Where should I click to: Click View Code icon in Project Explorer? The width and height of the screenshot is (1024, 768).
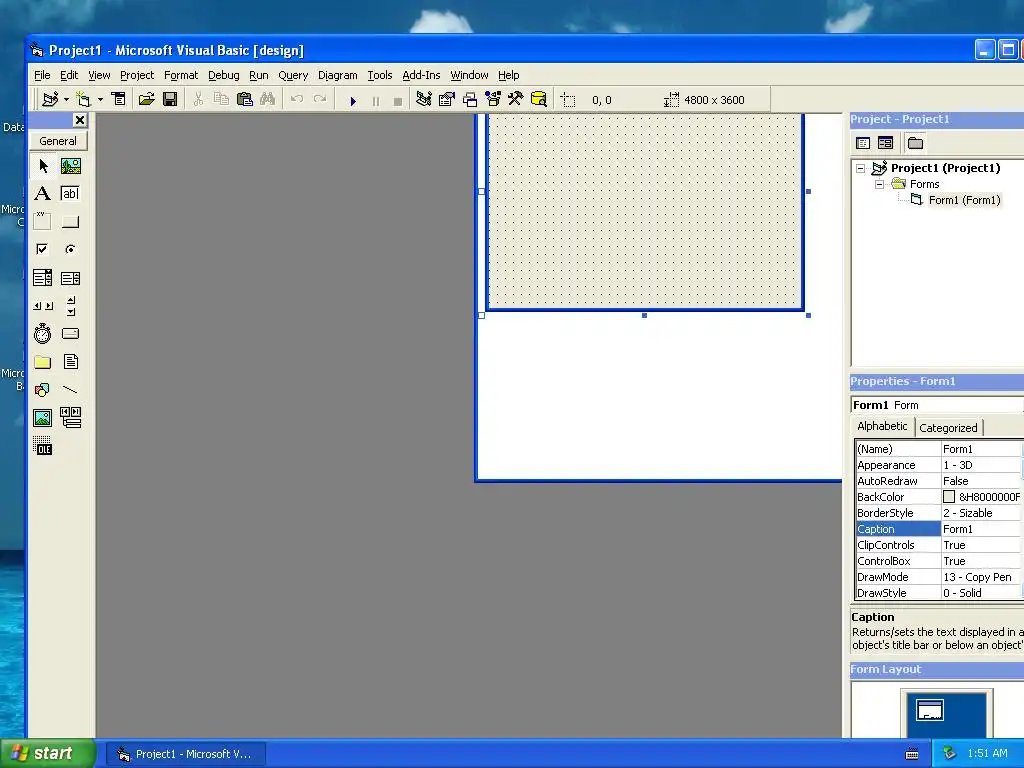pyautogui.click(x=863, y=143)
